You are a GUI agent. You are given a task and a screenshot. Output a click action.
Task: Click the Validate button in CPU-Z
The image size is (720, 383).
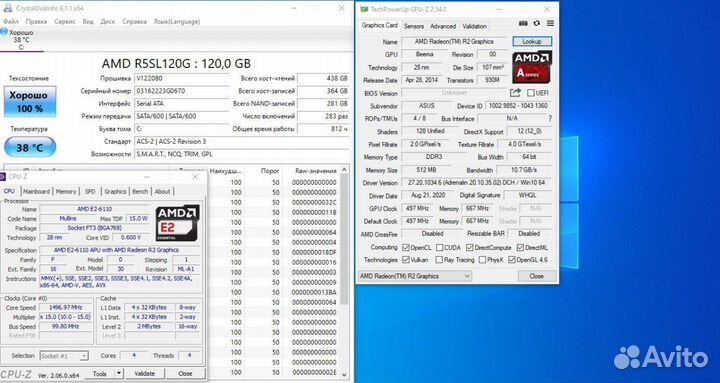click(x=145, y=373)
